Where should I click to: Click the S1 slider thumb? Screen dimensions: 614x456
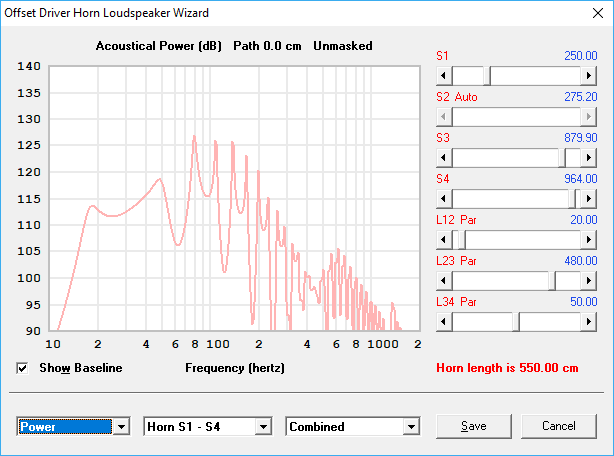click(x=487, y=76)
